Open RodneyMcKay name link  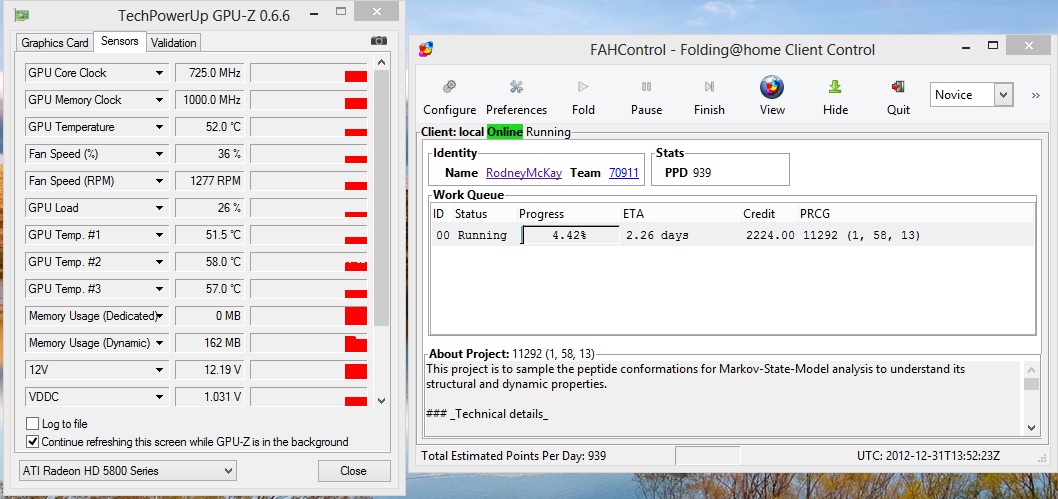524,173
